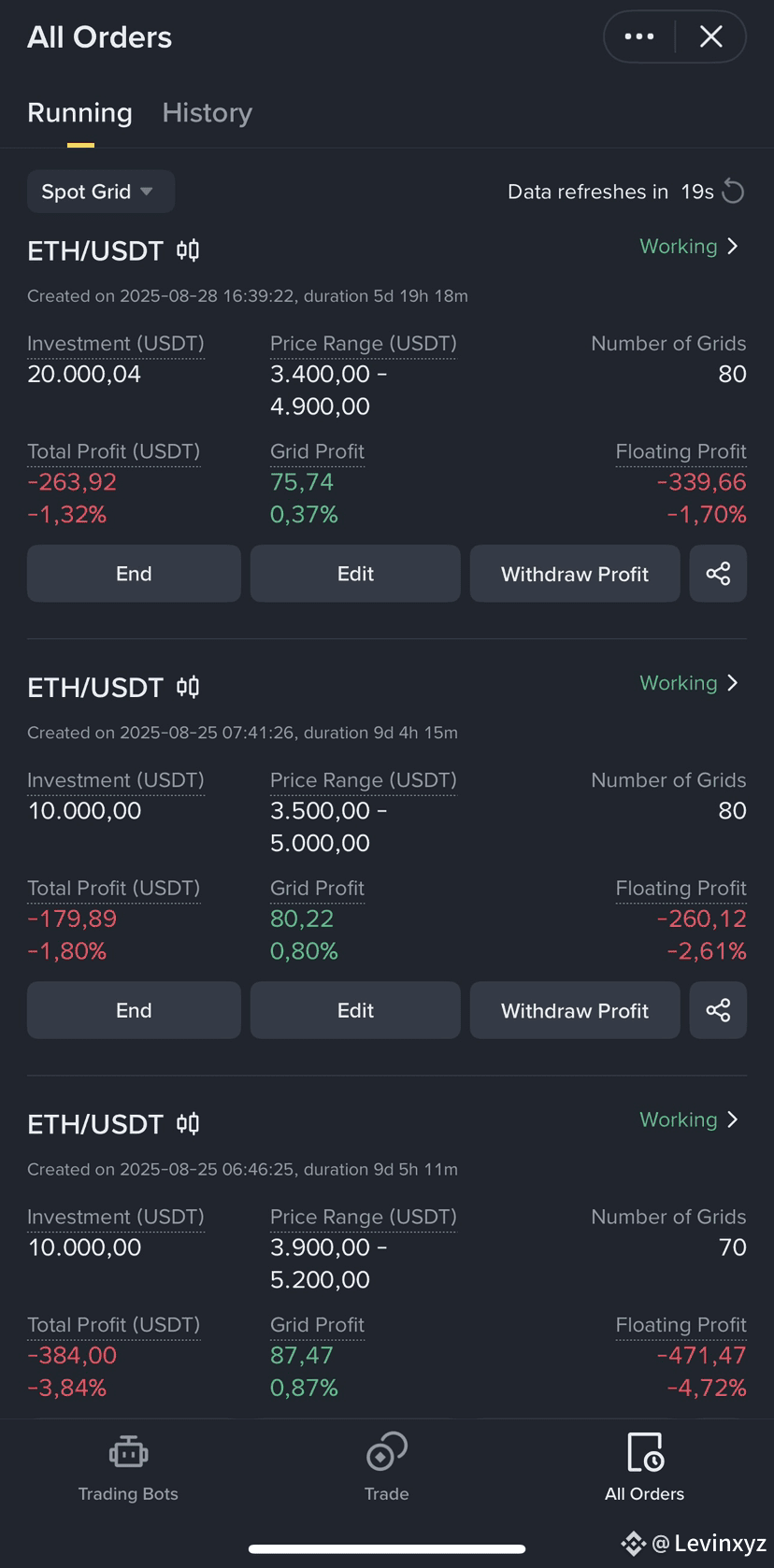774x1568 pixels.
Task: Open the Trade section in bottom bar
Action: point(387,1468)
